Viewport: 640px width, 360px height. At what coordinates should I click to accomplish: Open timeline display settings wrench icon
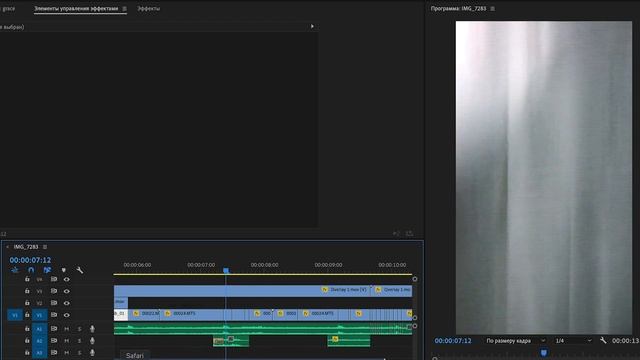pos(80,270)
